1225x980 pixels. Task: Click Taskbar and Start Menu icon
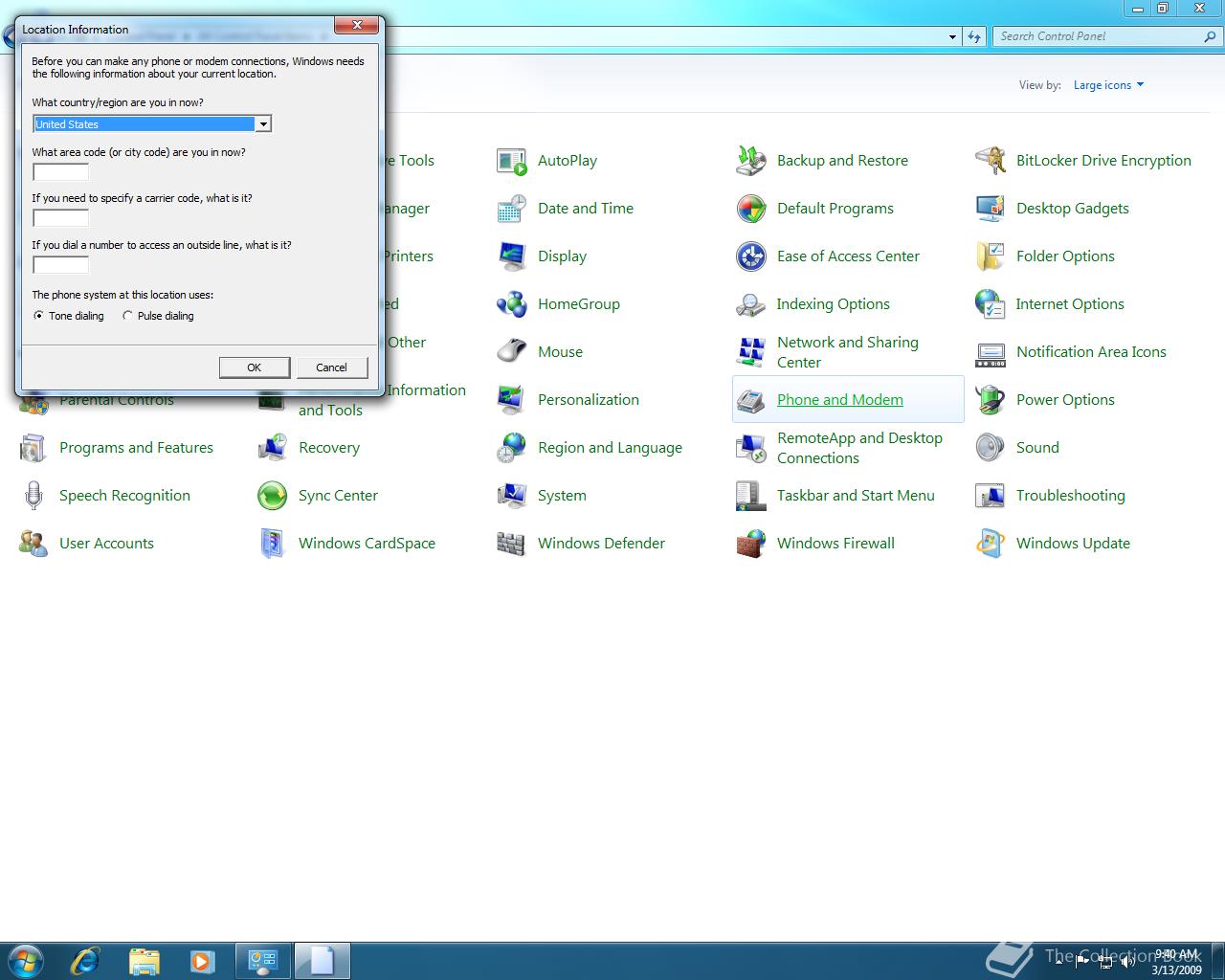(750, 496)
